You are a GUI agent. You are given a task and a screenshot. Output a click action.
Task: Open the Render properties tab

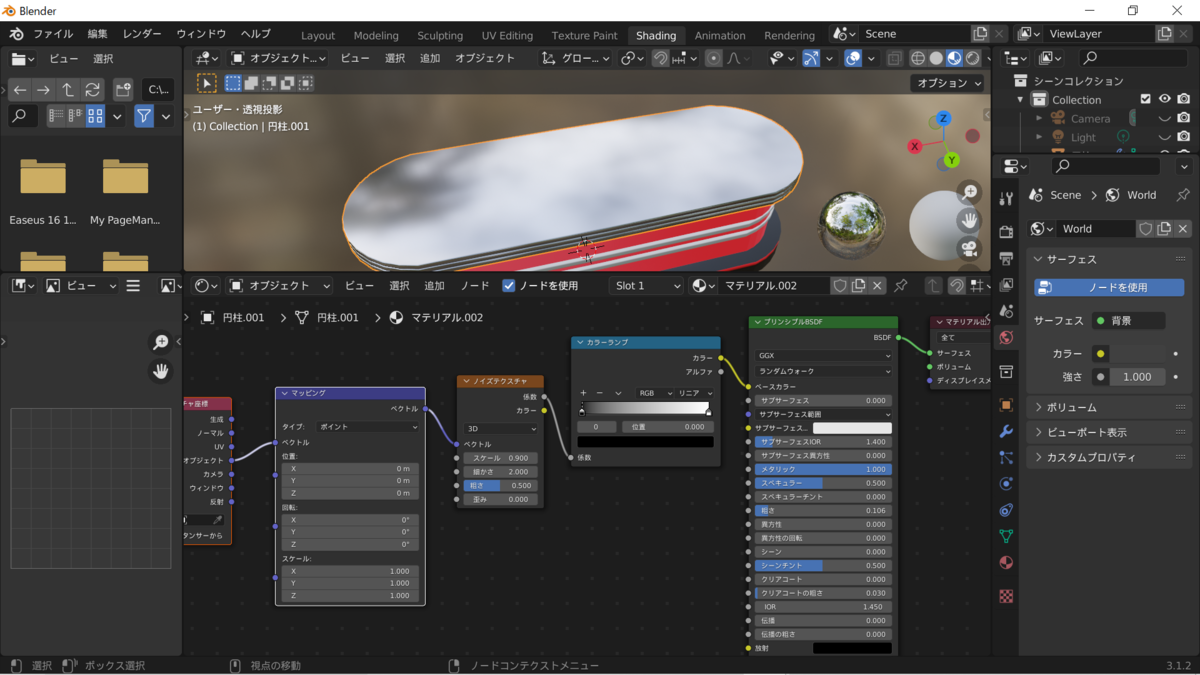point(1006,232)
